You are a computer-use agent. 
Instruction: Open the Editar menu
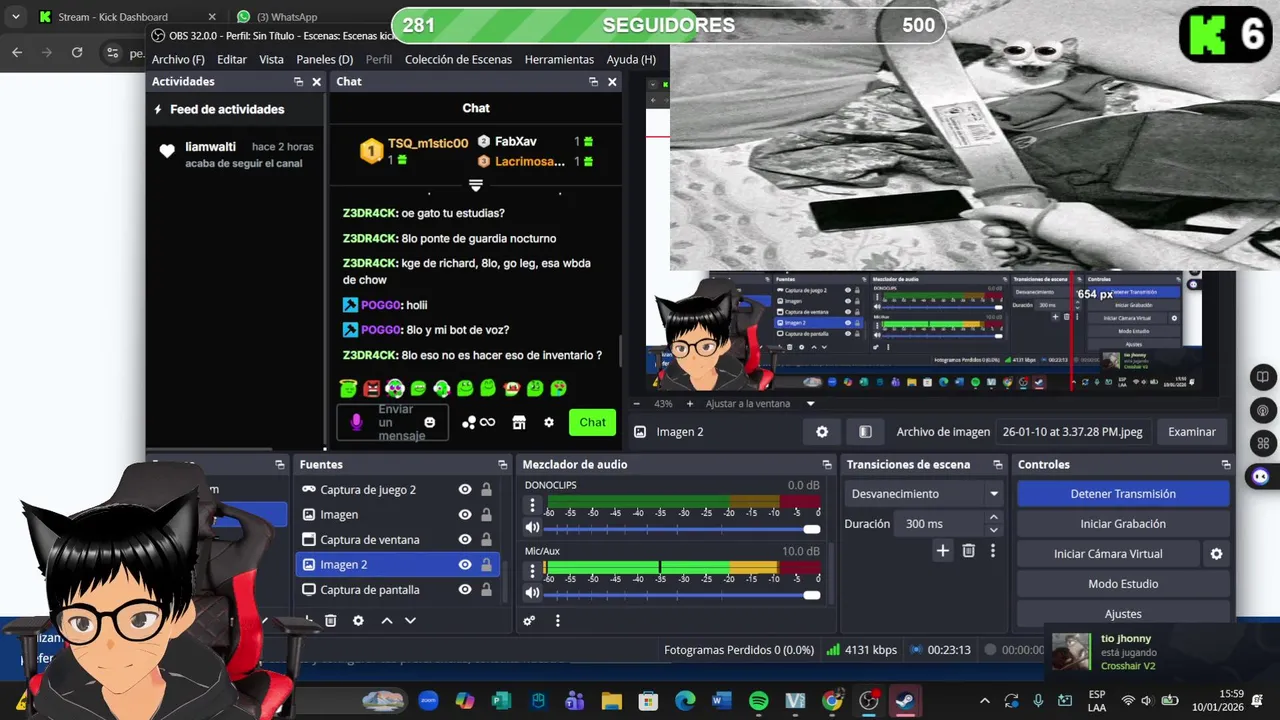click(232, 60)
